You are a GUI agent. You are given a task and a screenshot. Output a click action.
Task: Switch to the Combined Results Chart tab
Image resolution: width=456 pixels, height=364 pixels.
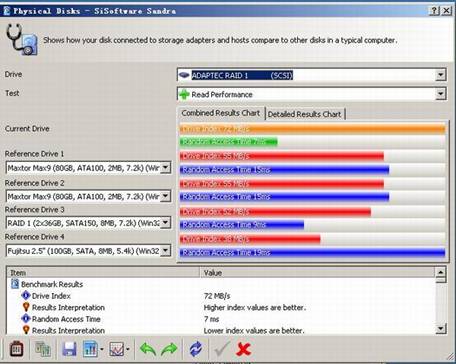pyautogui.click(x=221, y=113)
